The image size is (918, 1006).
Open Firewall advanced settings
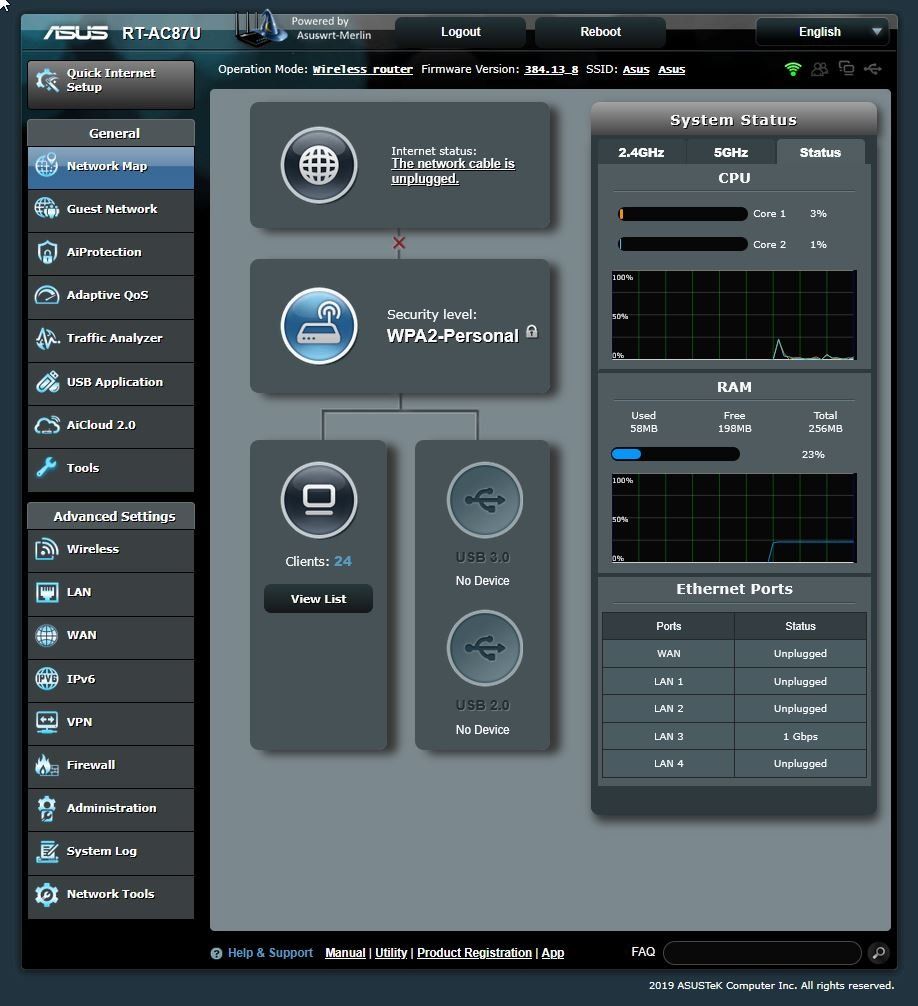(111, 765)
